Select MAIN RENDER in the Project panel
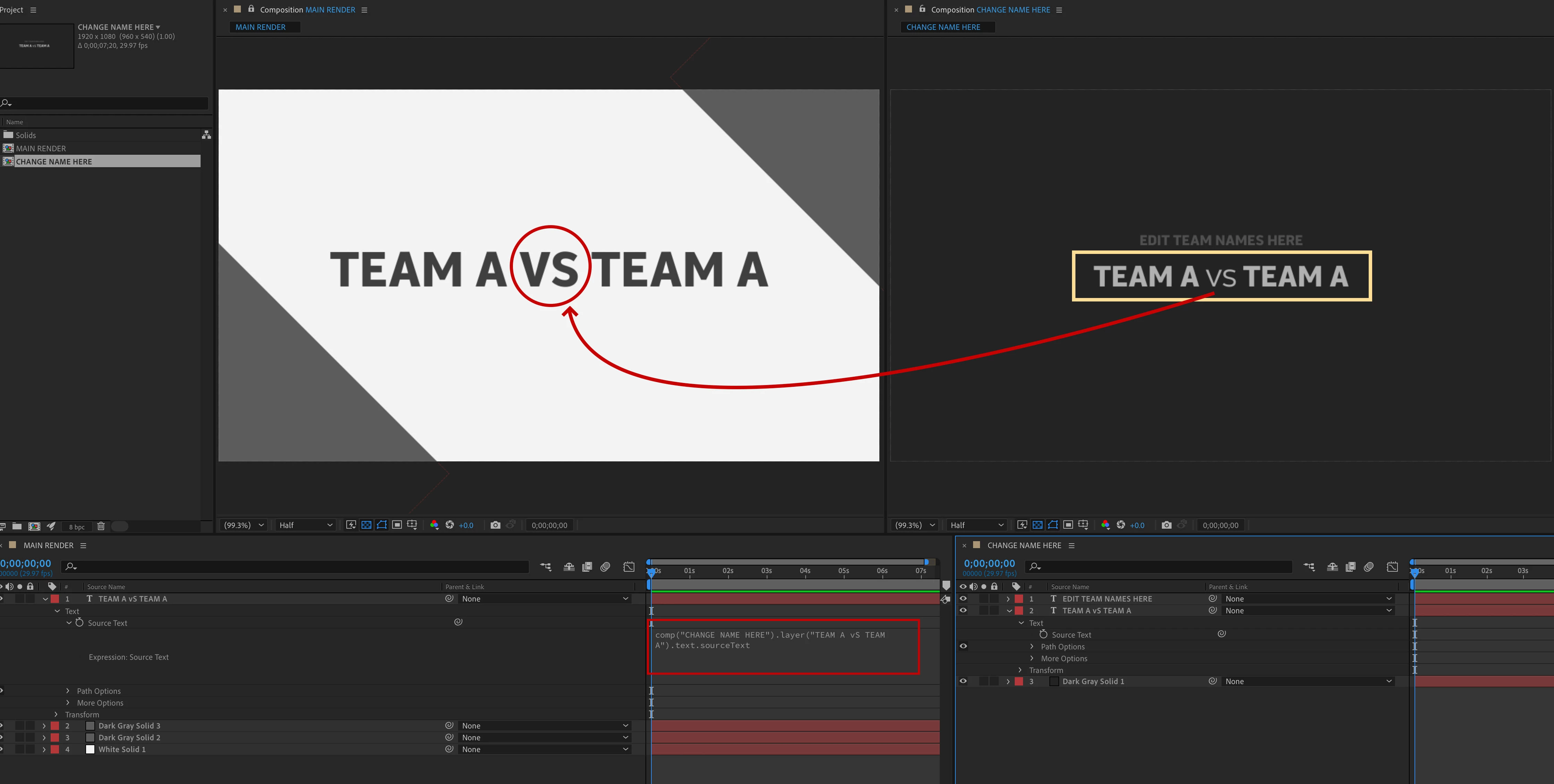Image resolution: width=1554 pixels, height=784 pixels. 40,148
